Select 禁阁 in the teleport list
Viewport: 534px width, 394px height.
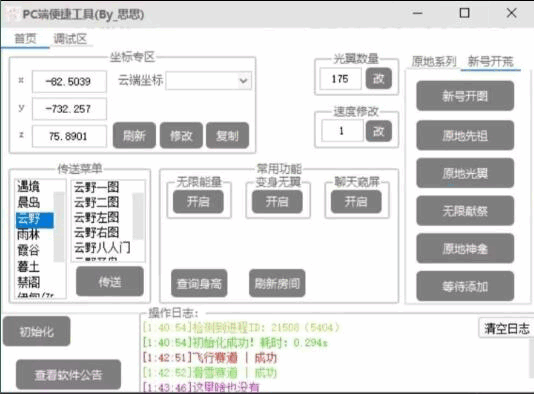(29, 282)
